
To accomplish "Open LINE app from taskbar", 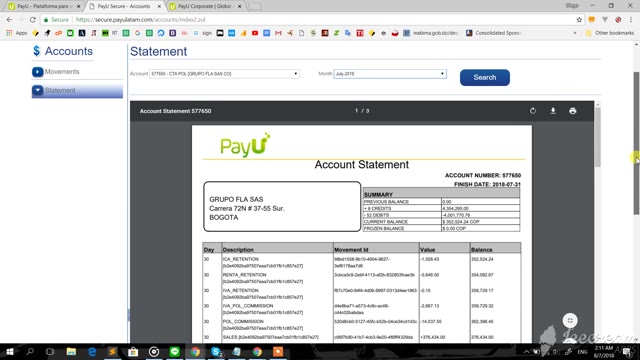I will pyautogui.click(x=175, y=351).
